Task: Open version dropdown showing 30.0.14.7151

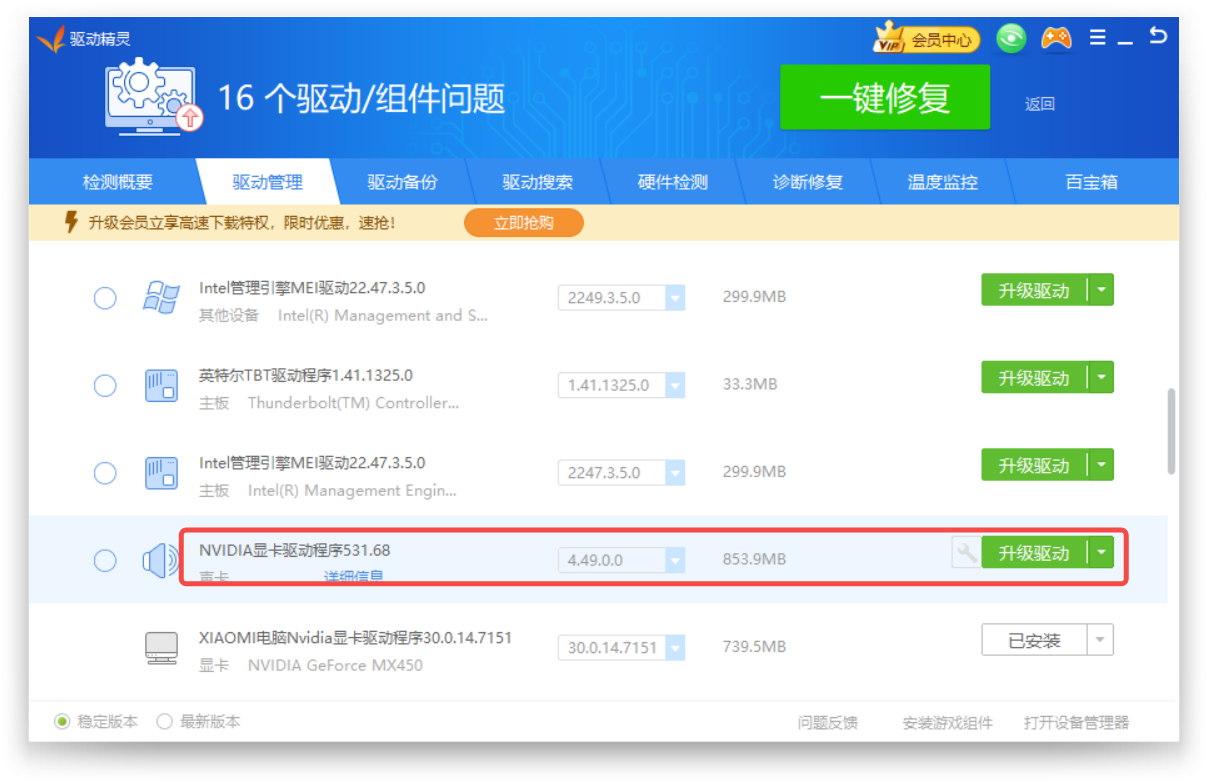Action: tap(675, 648)
